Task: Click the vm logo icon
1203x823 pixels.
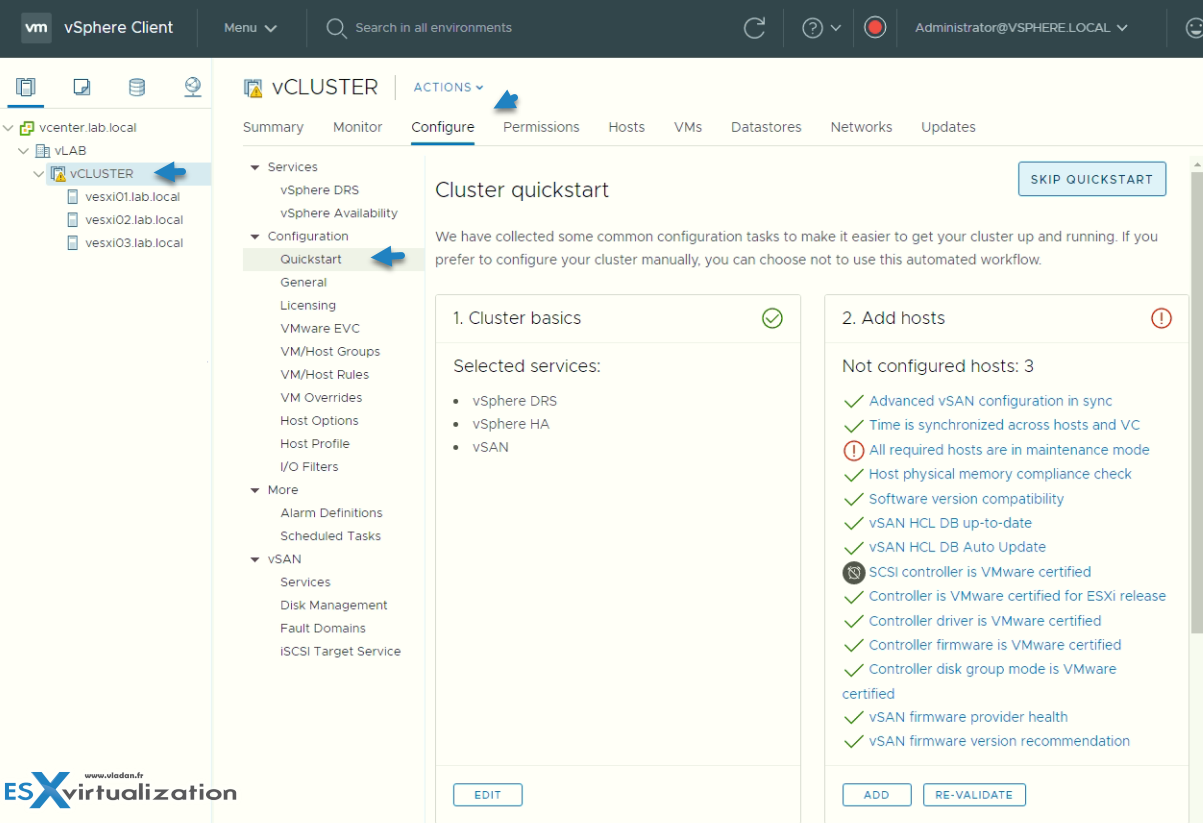Action: pyautogui.click(x=35, y=28)
